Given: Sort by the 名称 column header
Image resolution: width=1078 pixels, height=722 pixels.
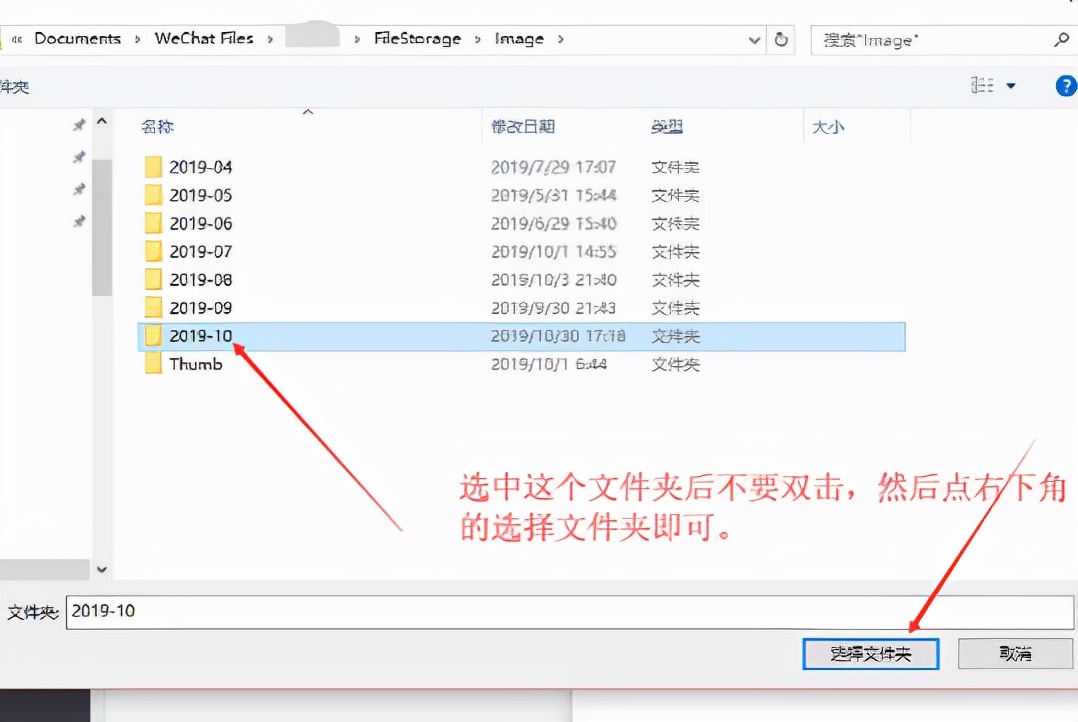Looking at the screenshot, I should (x=157, y=127).
